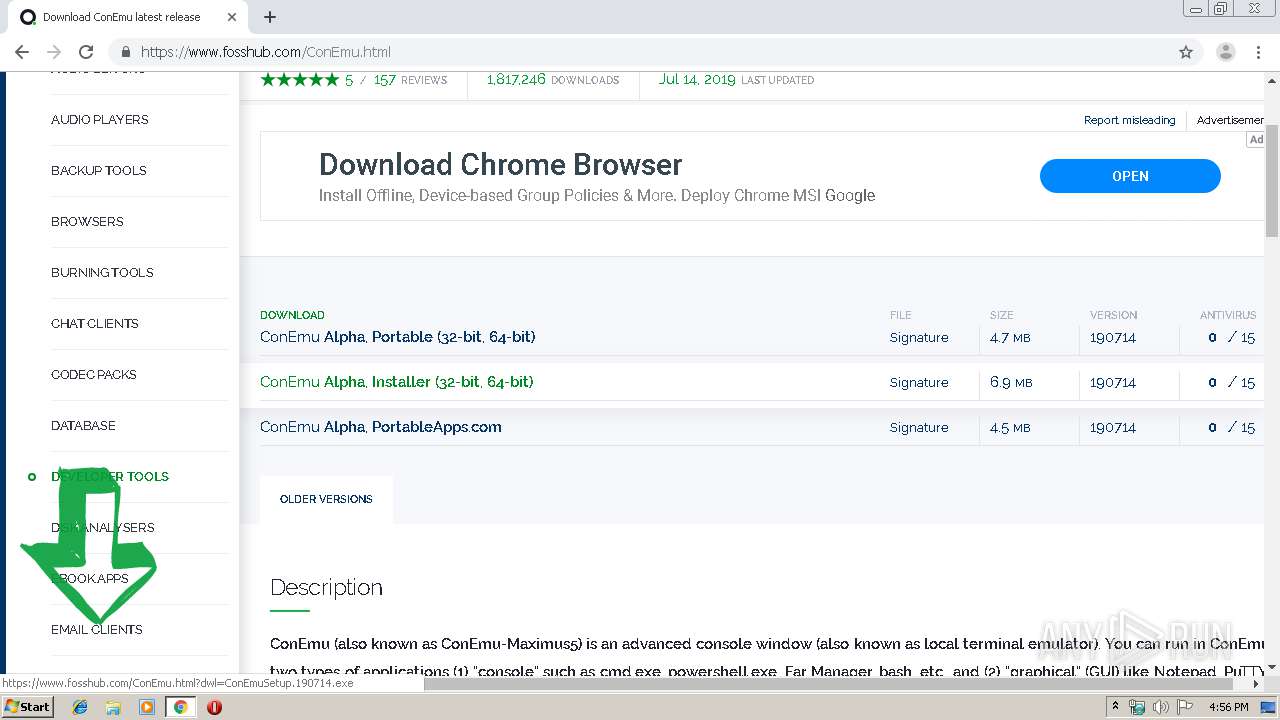Click the Description heading
Screen dimensions: 1280x720
326,587
